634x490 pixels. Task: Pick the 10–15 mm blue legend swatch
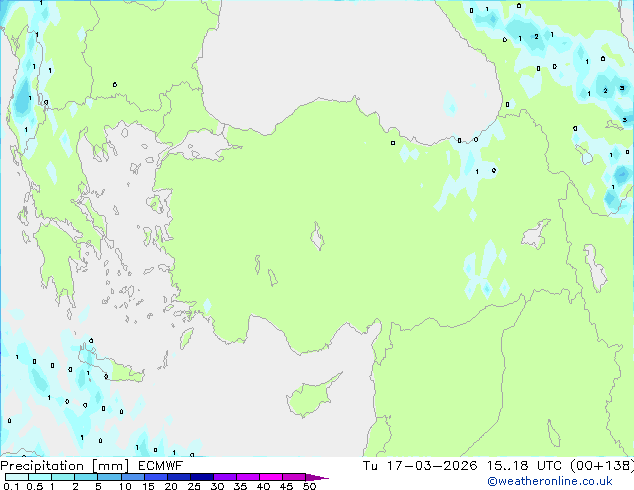pyautogui.click(x=133, y=477)
